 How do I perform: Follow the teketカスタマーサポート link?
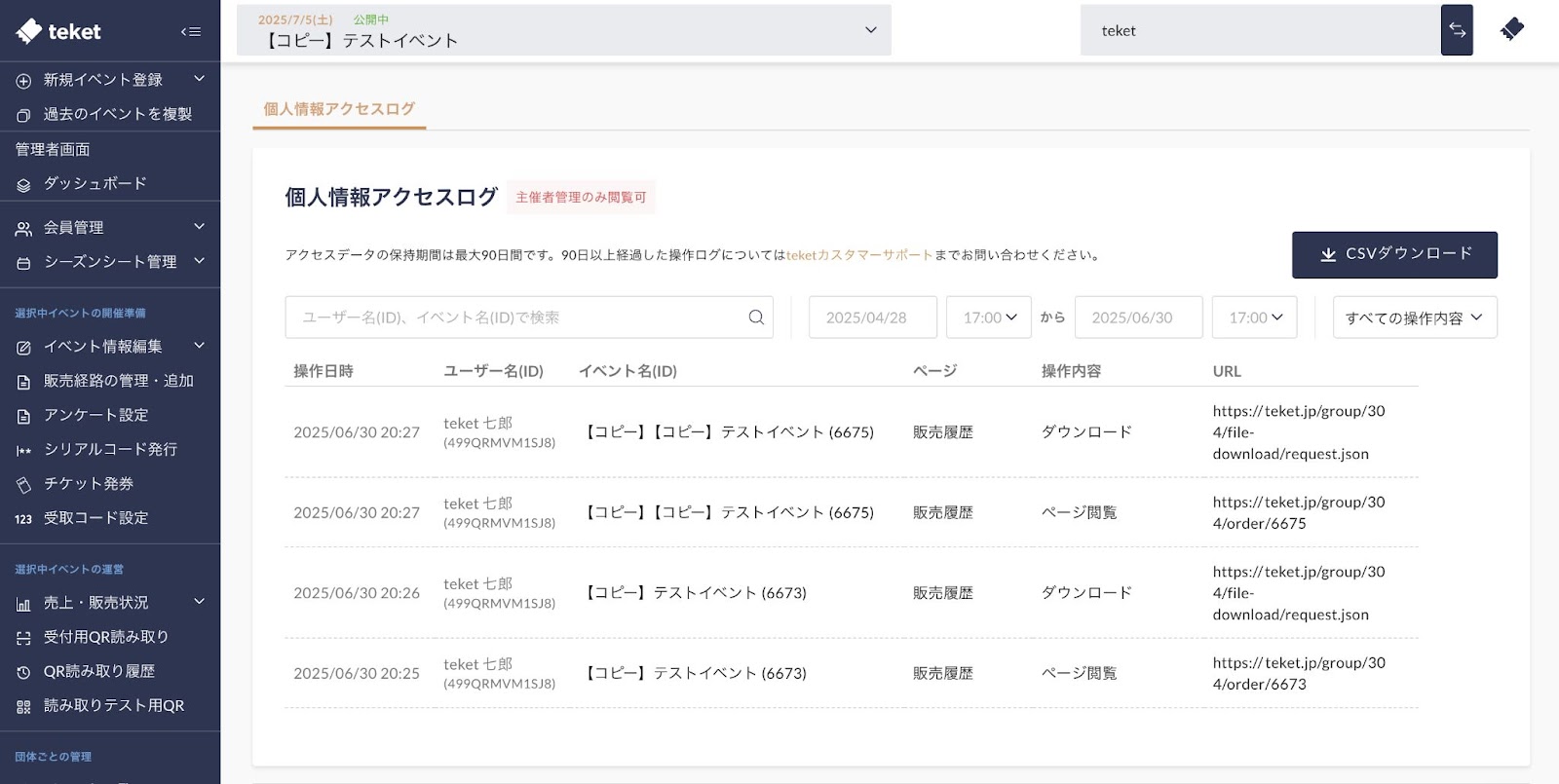click(859, 255)
